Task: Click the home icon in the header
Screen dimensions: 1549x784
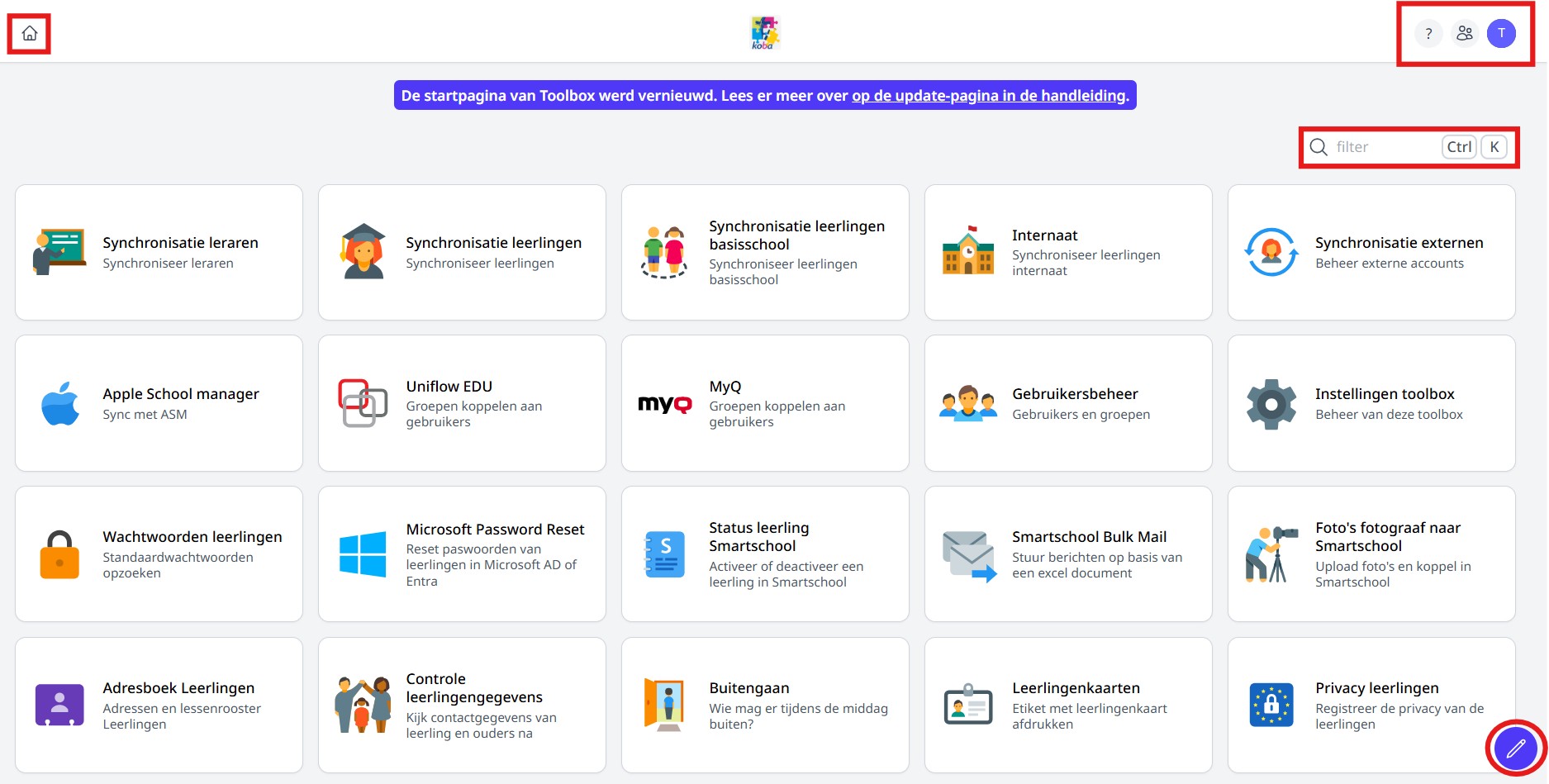Action: pyautogui.click(x=30, y=34)
